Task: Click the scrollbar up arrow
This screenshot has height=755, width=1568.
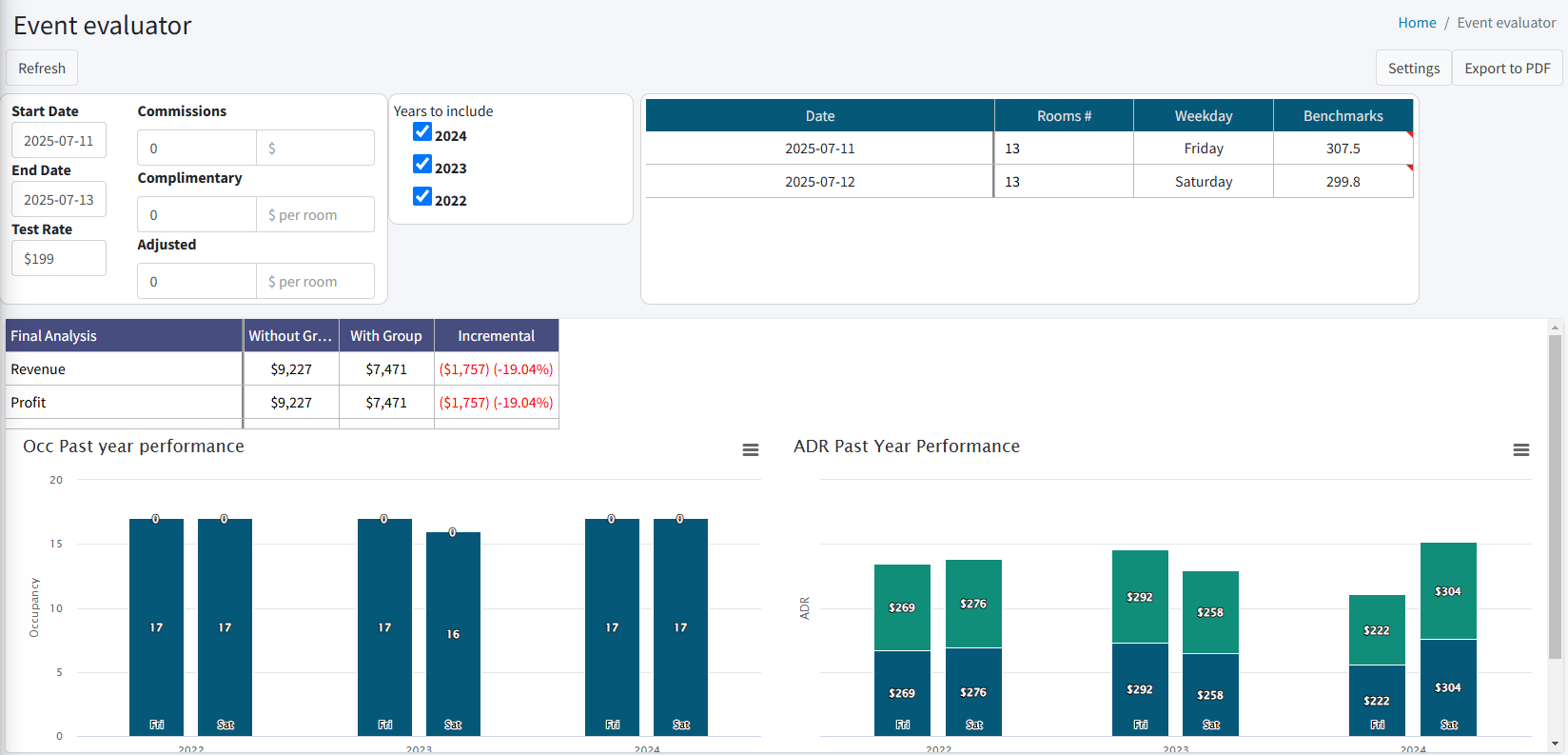Action: coord(1556,328)
